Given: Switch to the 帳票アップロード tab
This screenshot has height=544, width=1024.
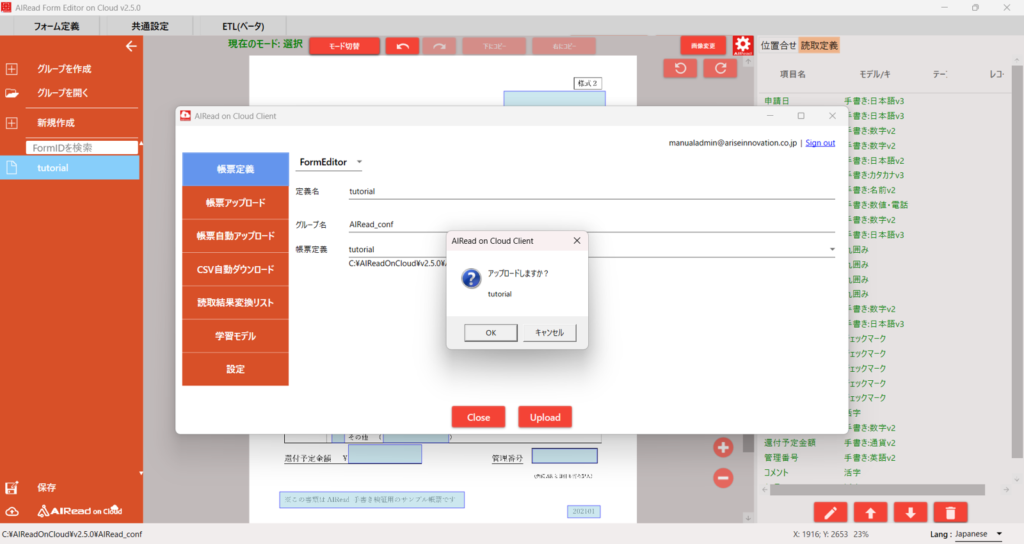Looking at the screenshot, I should (x=235, y=202).
